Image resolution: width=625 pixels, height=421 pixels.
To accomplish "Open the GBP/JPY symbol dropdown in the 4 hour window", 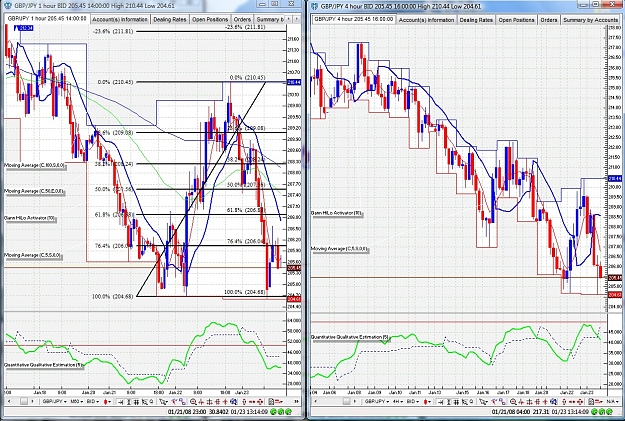I will pos(377,401).
